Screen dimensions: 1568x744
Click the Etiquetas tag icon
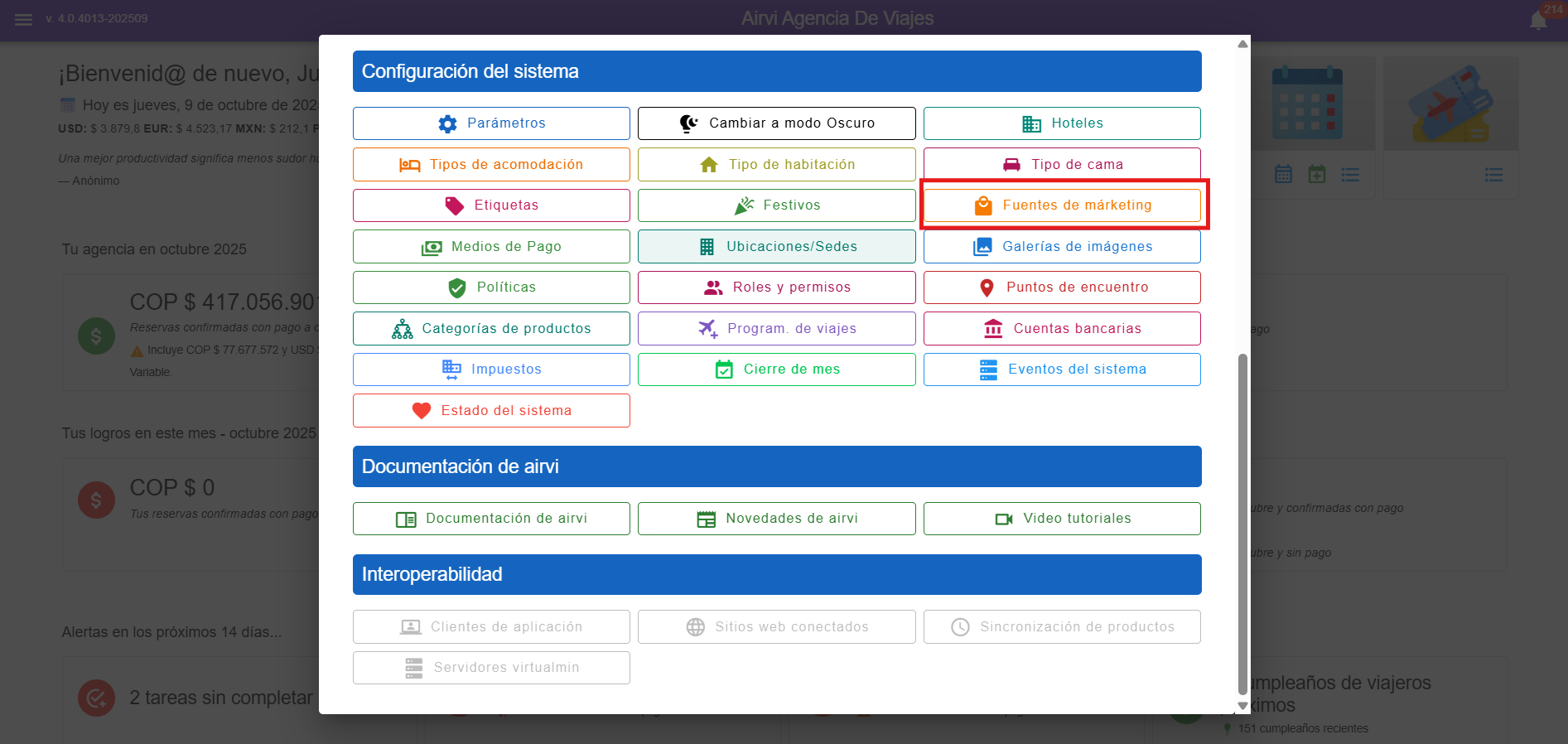(x=455, y=205)
